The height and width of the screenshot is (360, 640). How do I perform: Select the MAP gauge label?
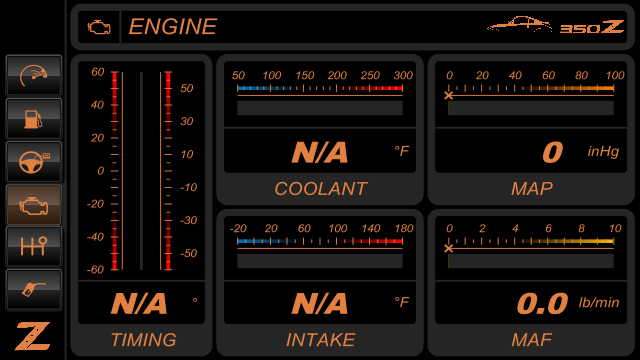coord(532,189)
